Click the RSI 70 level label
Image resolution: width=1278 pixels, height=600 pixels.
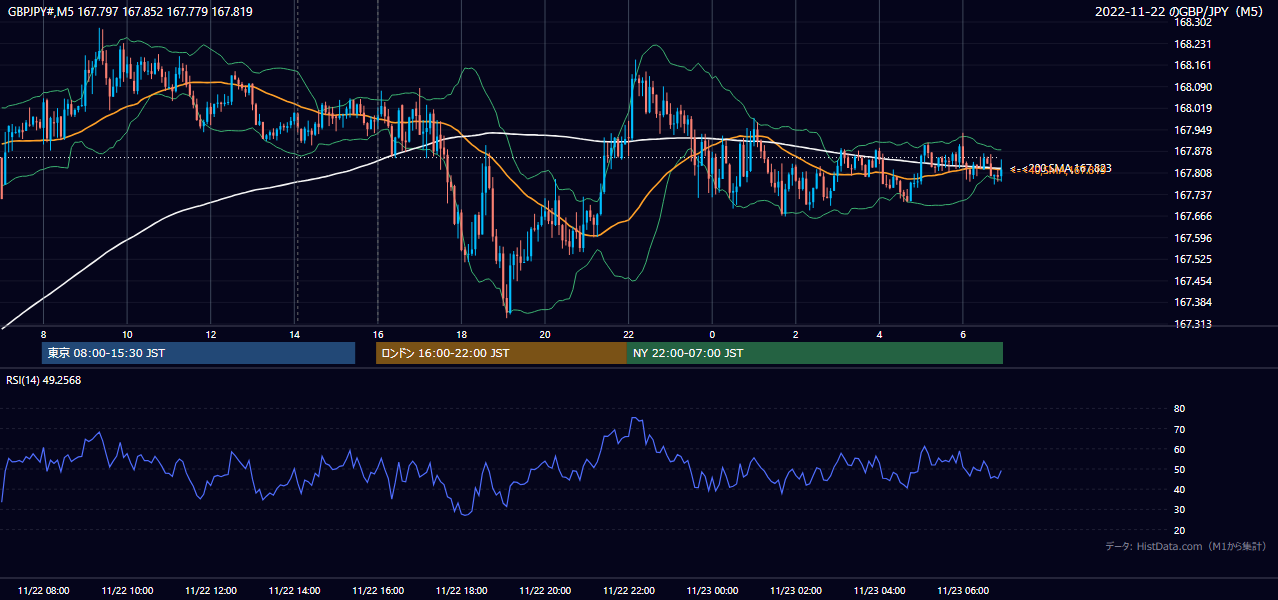click(x=1179, y=429)
